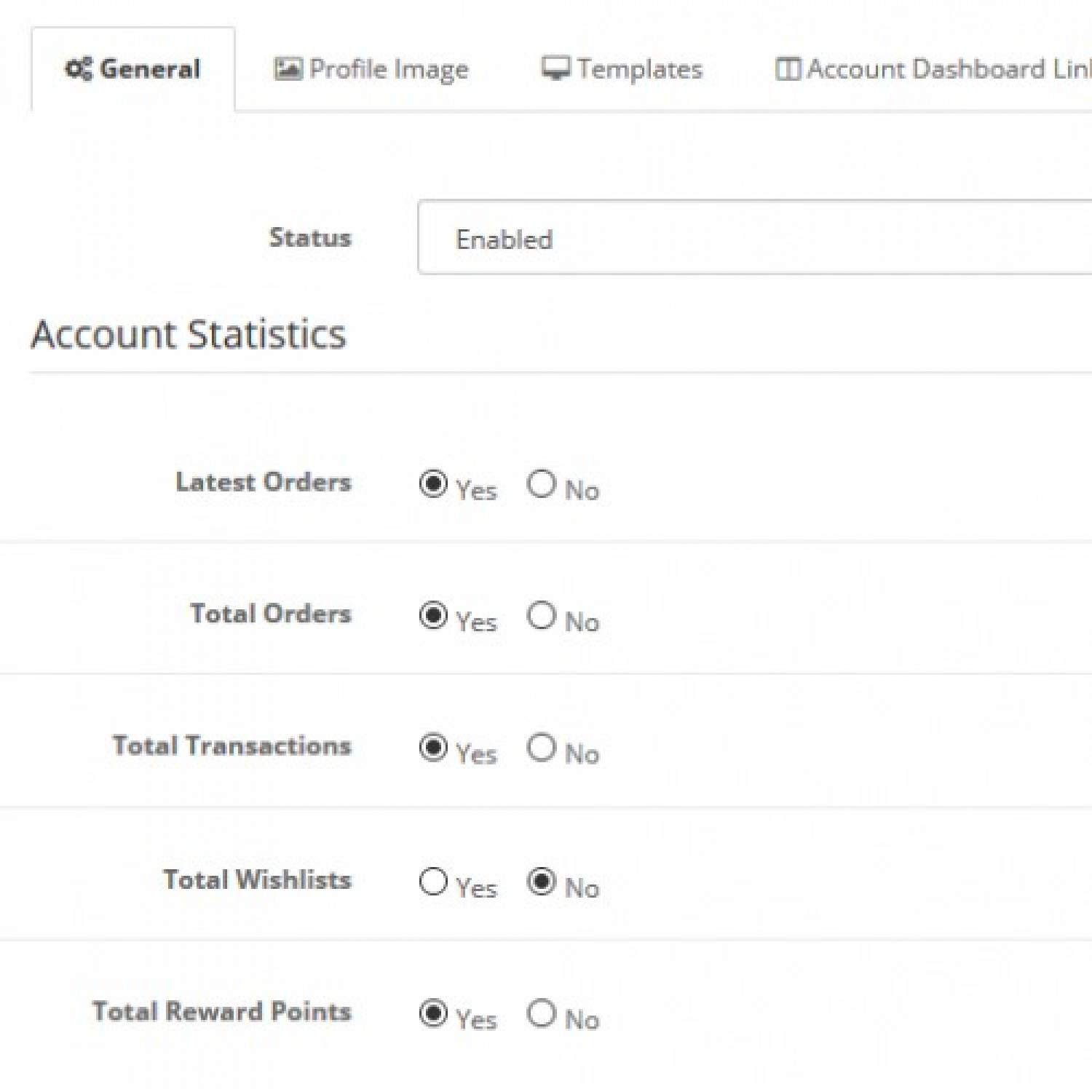
Task: Disable Total Orders with No option
Action: point(542,616)
